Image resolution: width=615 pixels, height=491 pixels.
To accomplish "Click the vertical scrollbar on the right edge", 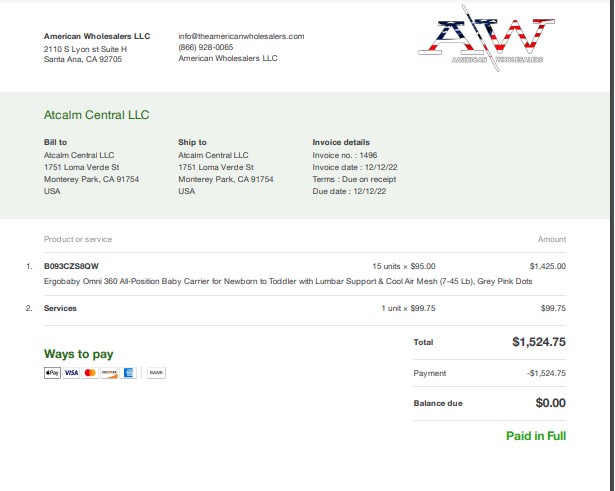I will 612,246.
